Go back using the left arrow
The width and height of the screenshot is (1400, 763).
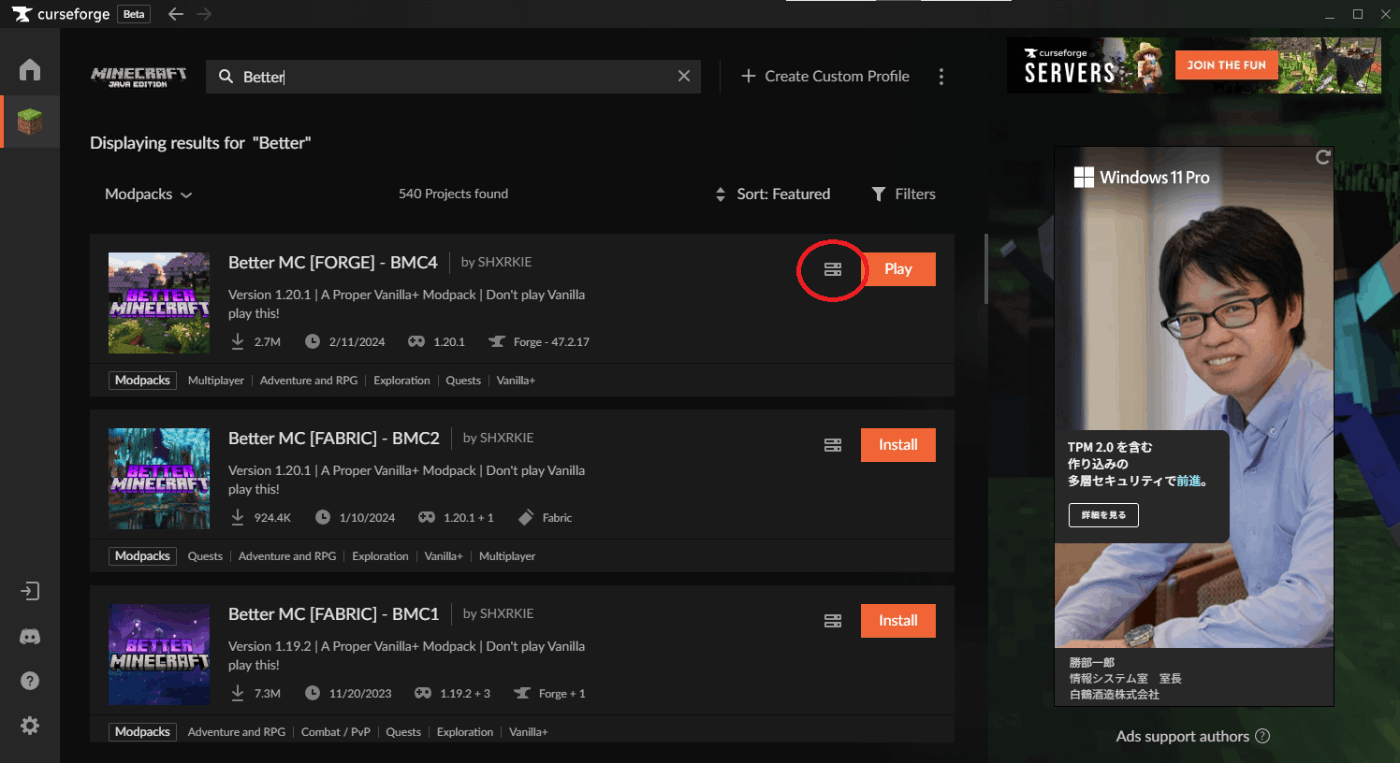(176, 14)
